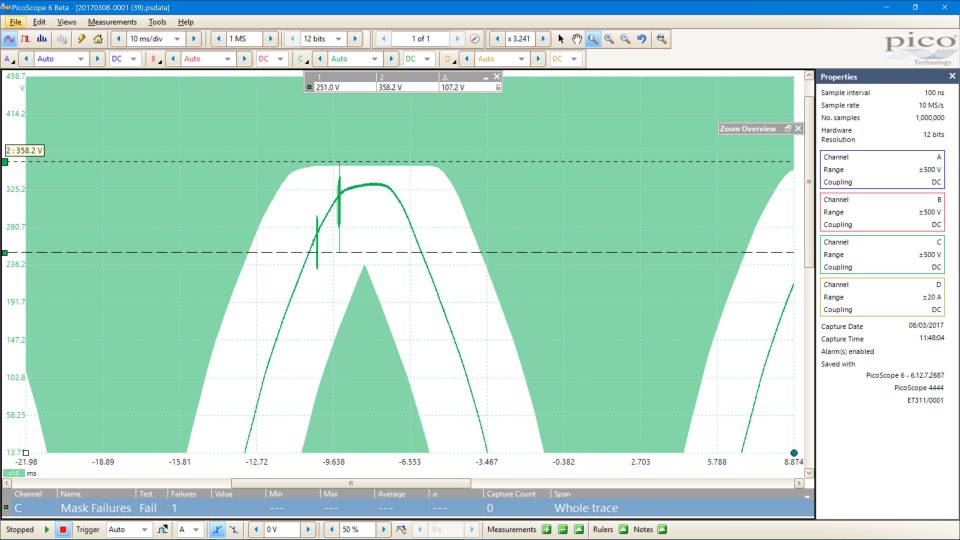Click the Hand pan tool
This screenshot has height=540, width=960.
(576, 39)
